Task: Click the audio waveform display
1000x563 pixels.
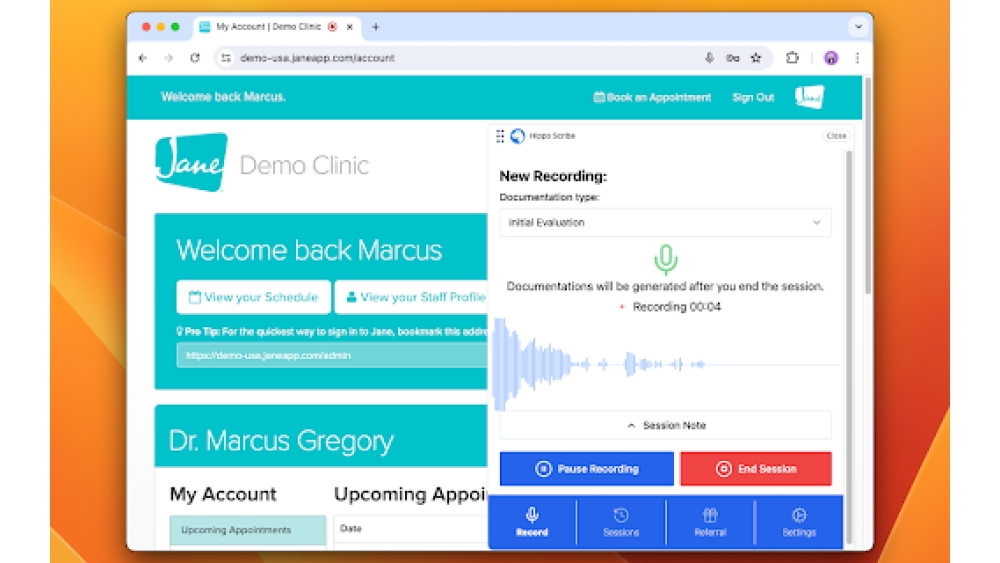Action: pyautogui.click(x=666, y=364)
